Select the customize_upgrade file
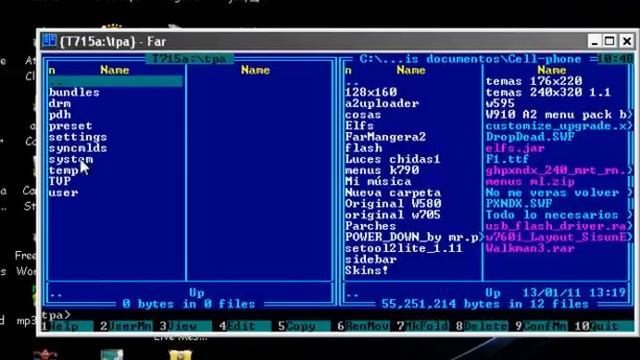640x360 pixels. click(556, 126)
